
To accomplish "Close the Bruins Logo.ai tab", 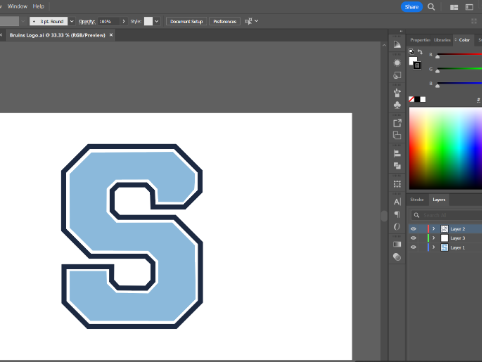I will click(111, 35).
